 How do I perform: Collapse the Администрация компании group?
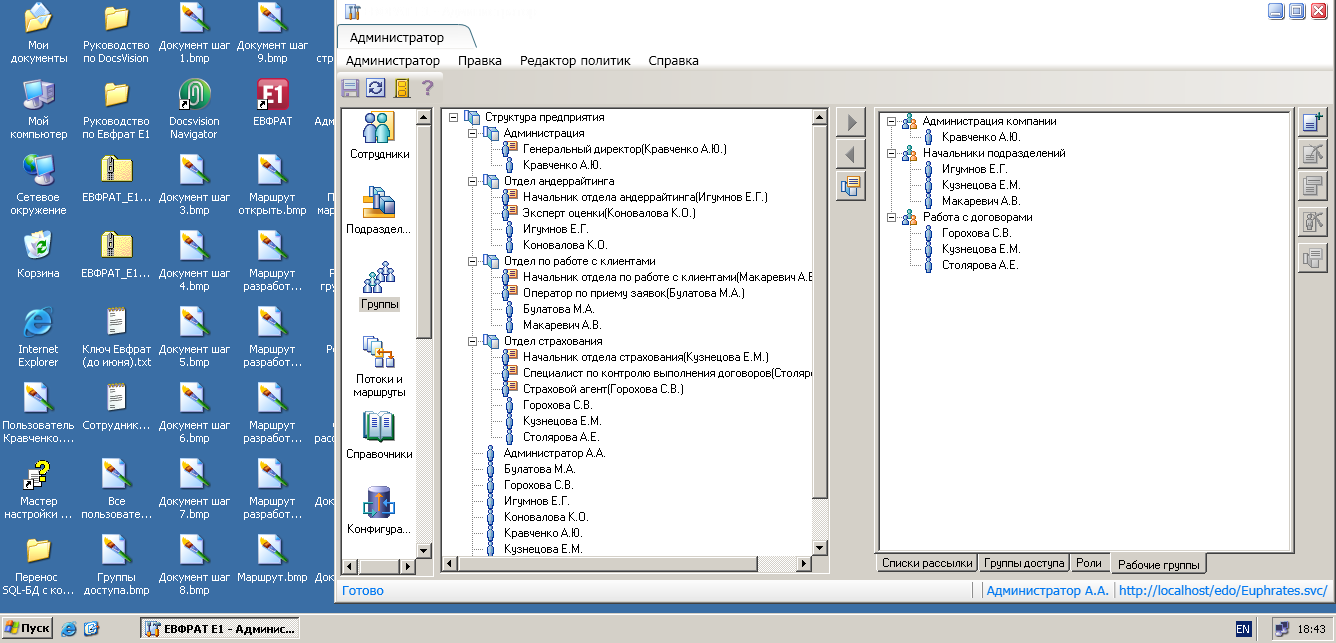tap(891, 121)
